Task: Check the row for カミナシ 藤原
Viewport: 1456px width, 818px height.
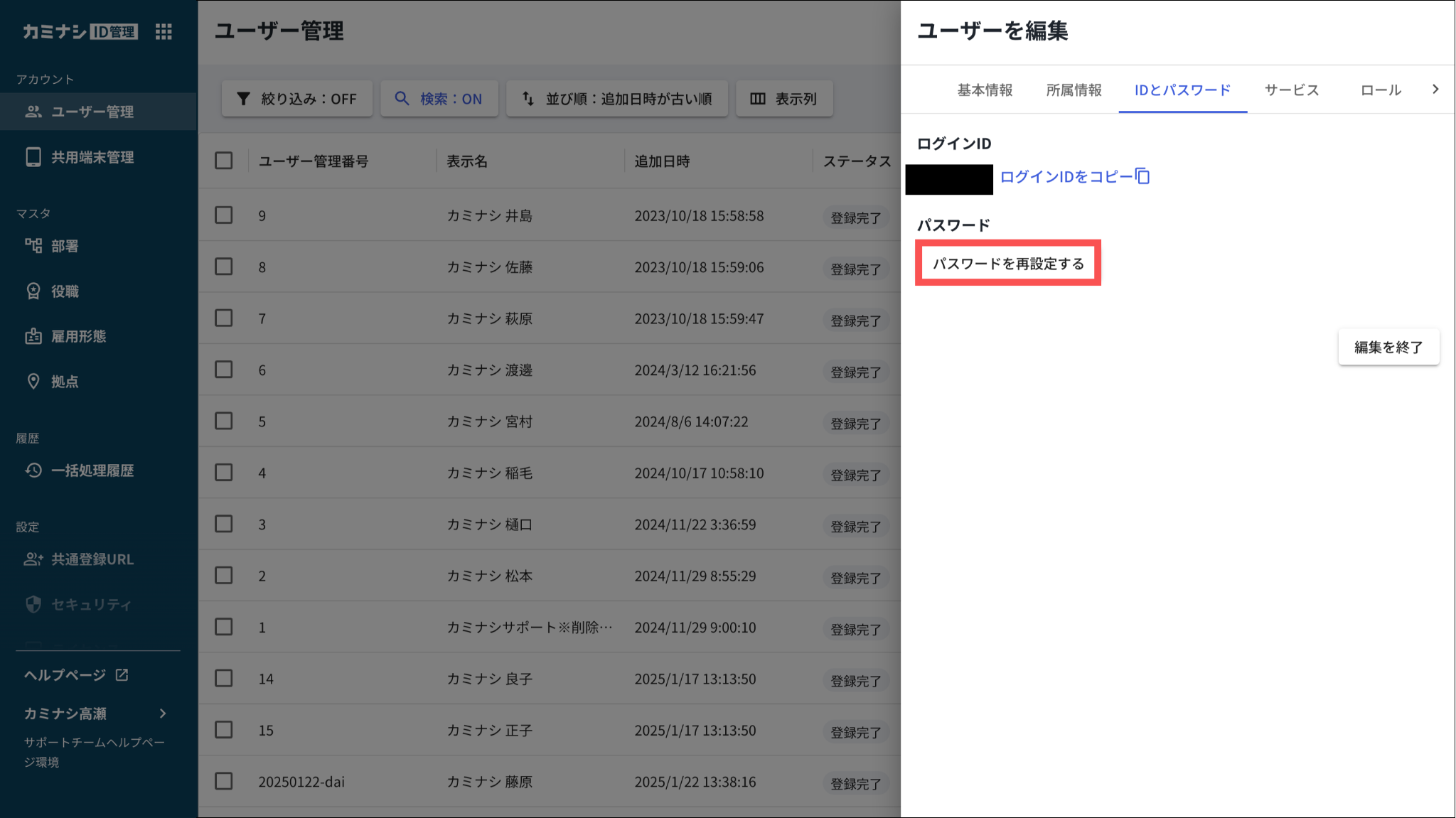Action: [224, 782]
